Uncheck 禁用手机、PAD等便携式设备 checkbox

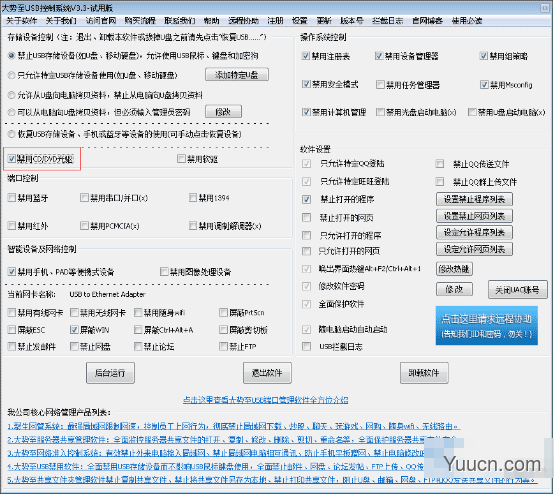point(12,272)
